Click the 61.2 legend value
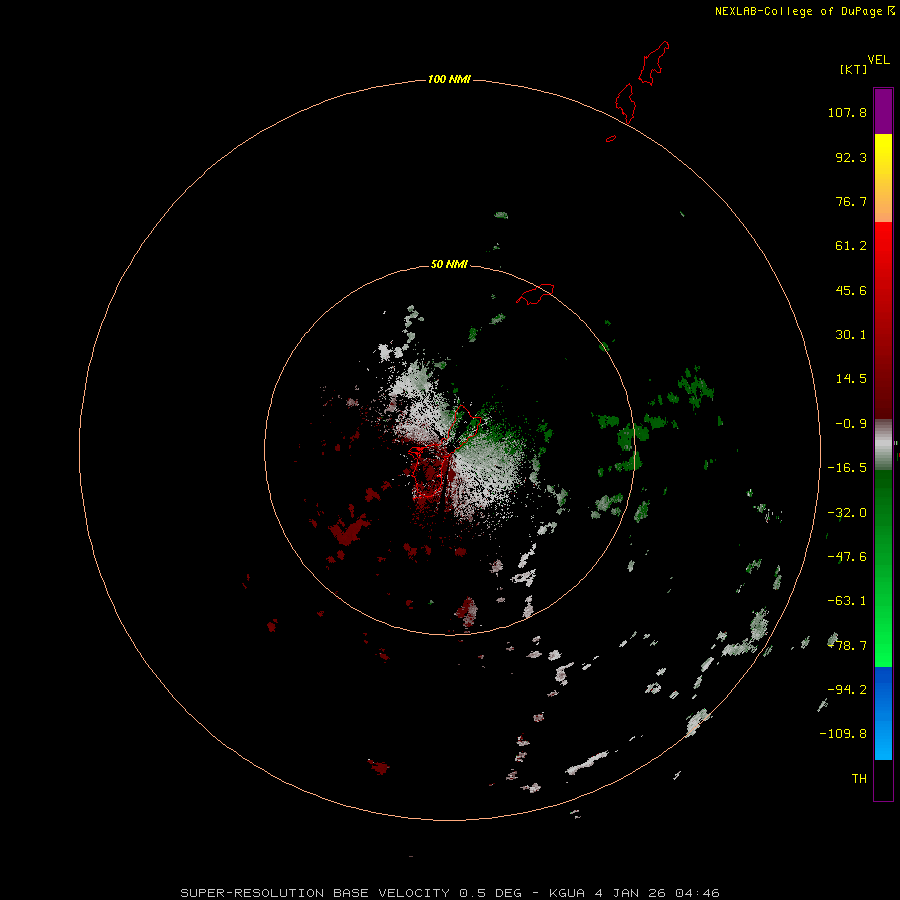The width and height of the screenshot is (900, 900). (851, 246)
